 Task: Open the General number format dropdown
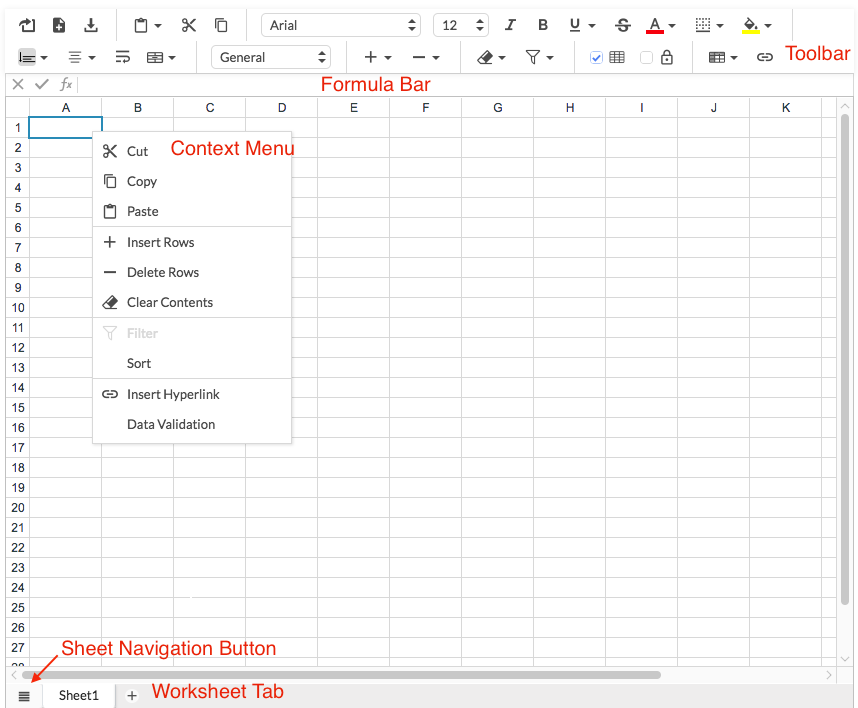pyautogui.click(x=271, y=57)
